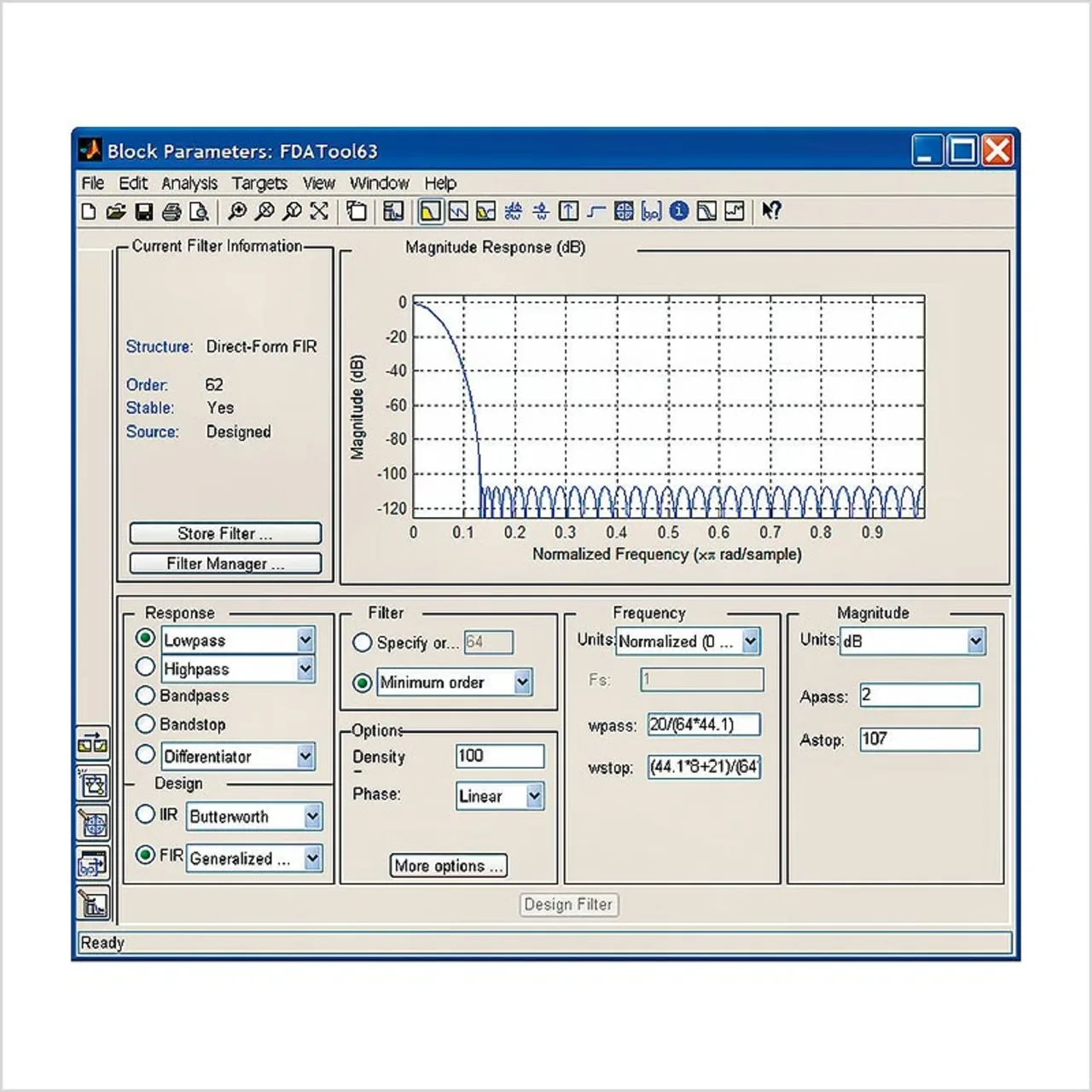Open the Filter Information view icon
The width and height of the screenshot is (1092, 1092).
tap(679, 212)
